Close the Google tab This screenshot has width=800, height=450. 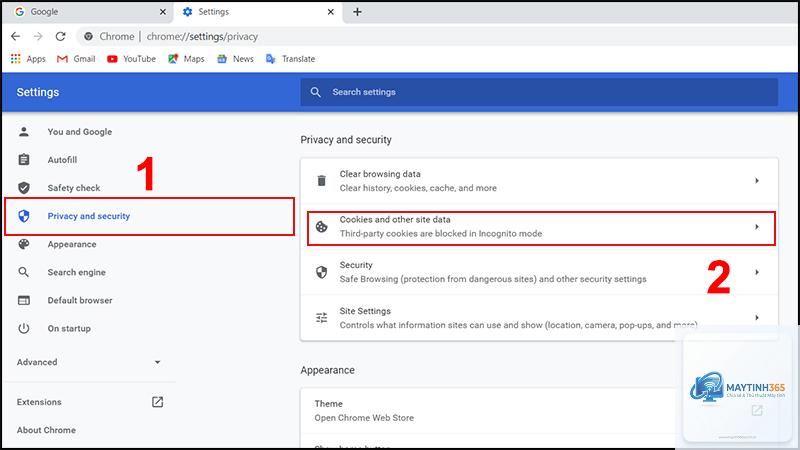[x=163, y=12]
